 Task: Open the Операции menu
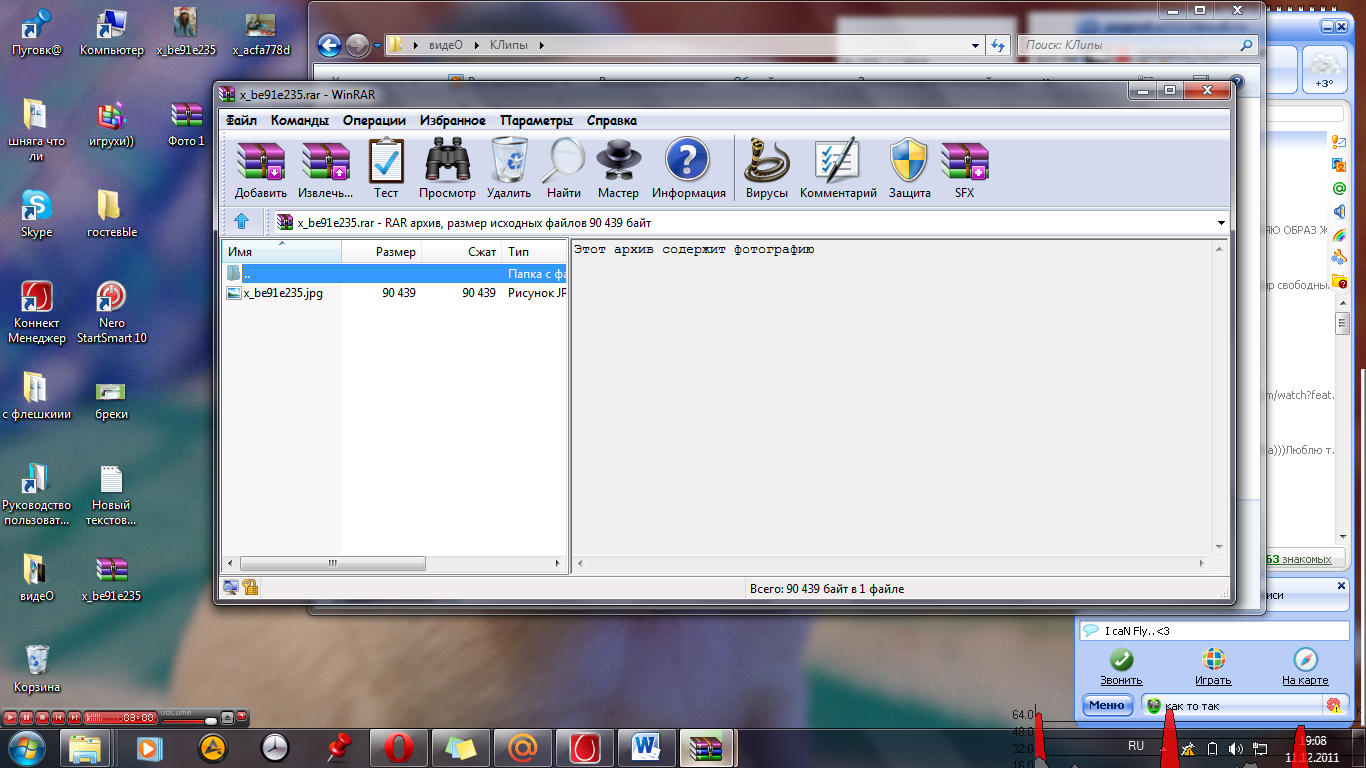(x=374, y=120)
